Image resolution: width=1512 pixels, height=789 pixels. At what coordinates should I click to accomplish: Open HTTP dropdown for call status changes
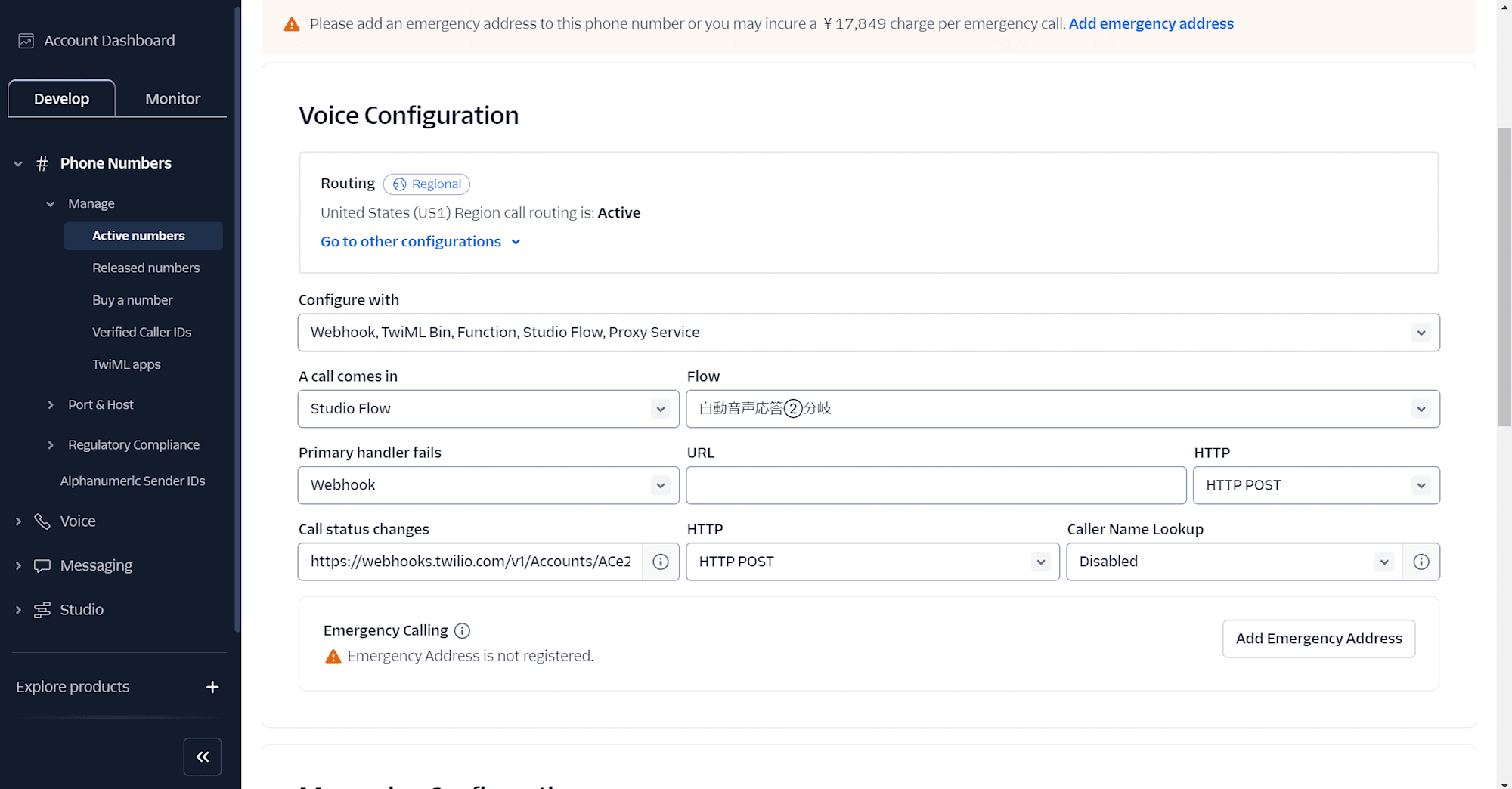pyautogui.click(x=872, y=562)
